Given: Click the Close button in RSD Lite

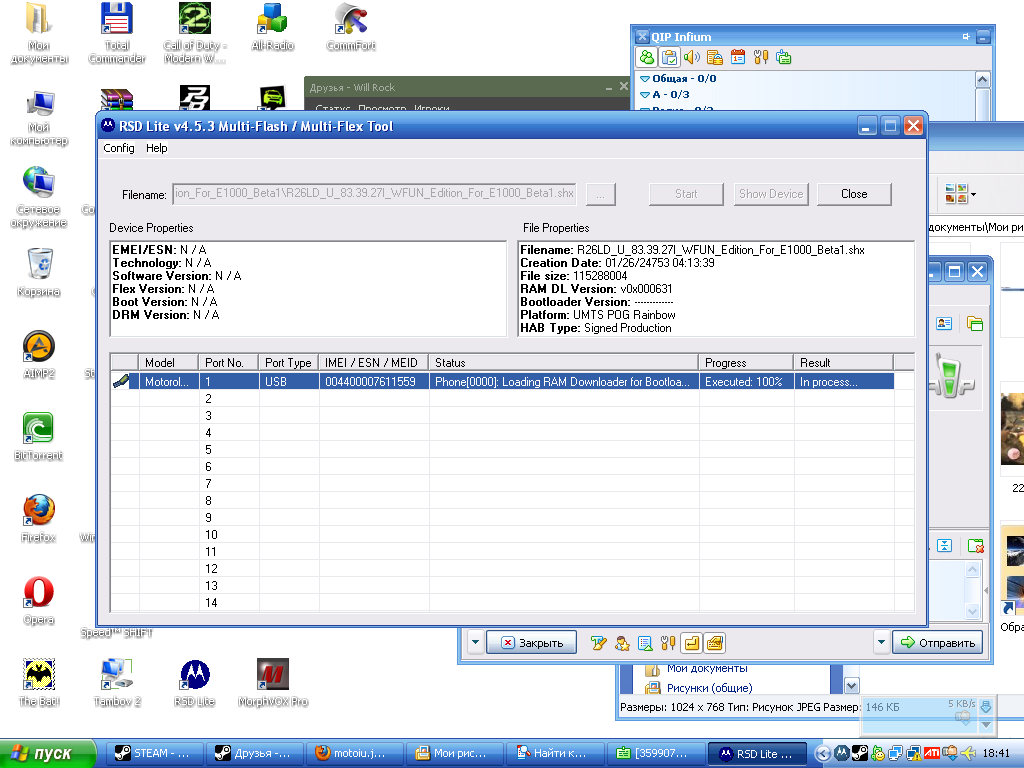Looking at the screenshot, I should (x=854, y=194).
